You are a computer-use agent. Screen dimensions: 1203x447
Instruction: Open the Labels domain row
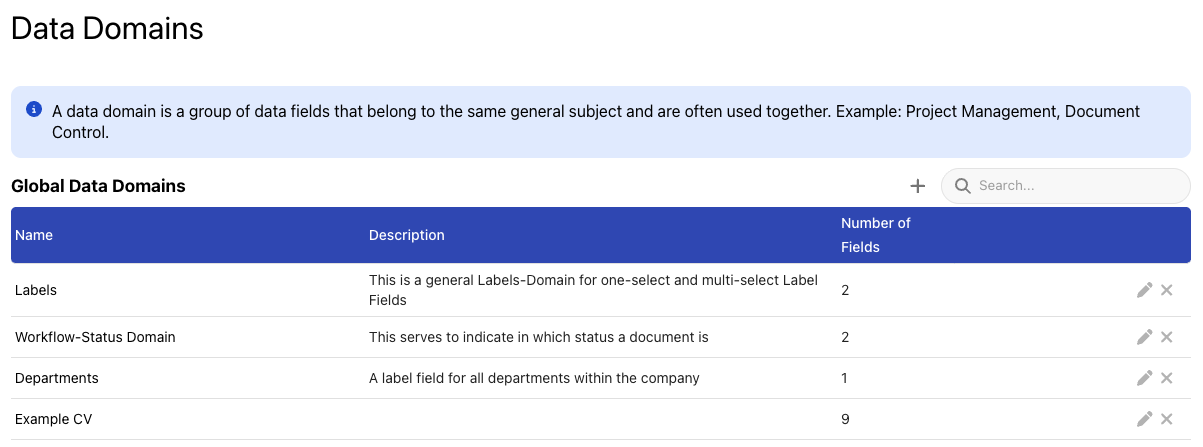coord(36,290)
